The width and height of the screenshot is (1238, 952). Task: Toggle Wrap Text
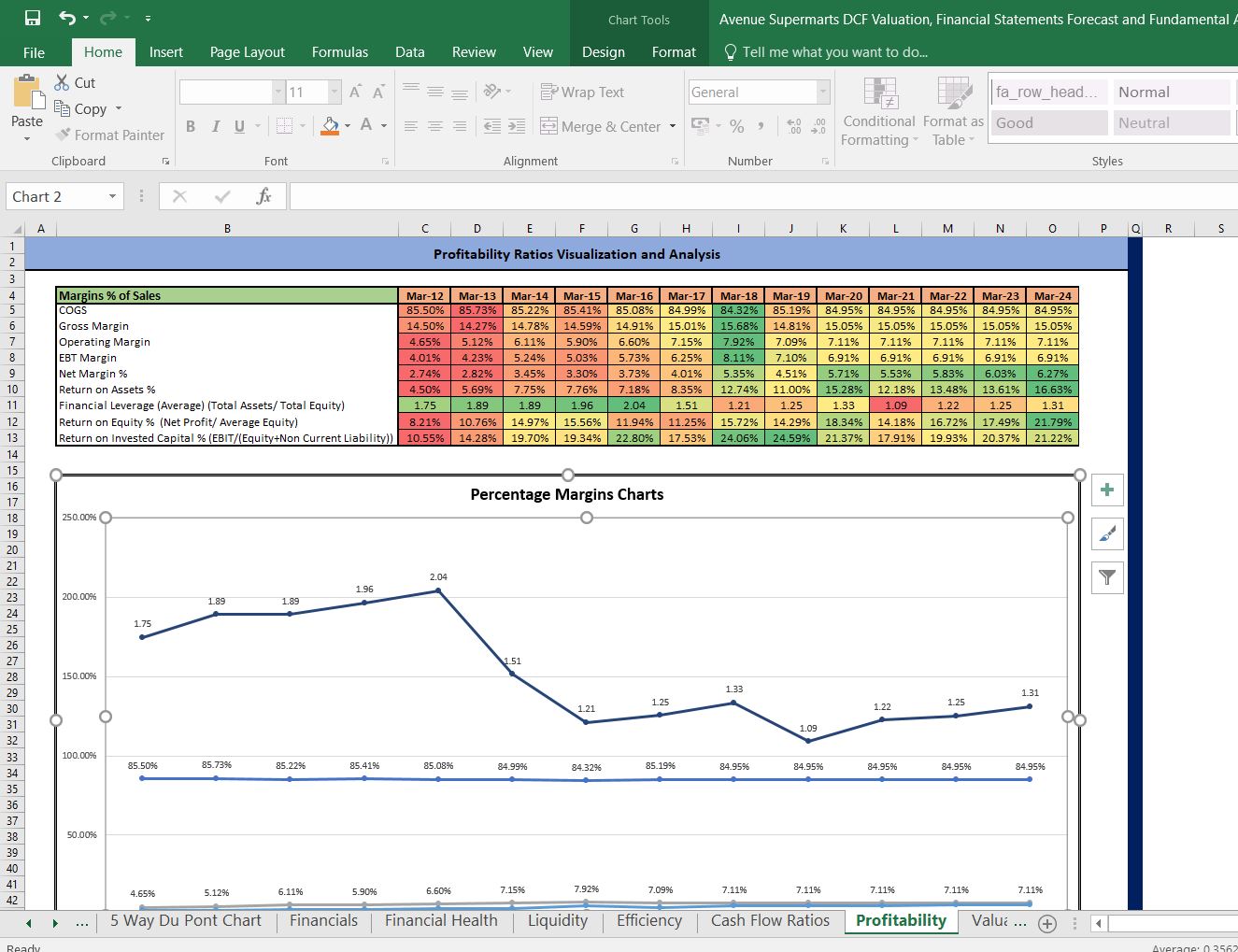click(x=582, y=92)
